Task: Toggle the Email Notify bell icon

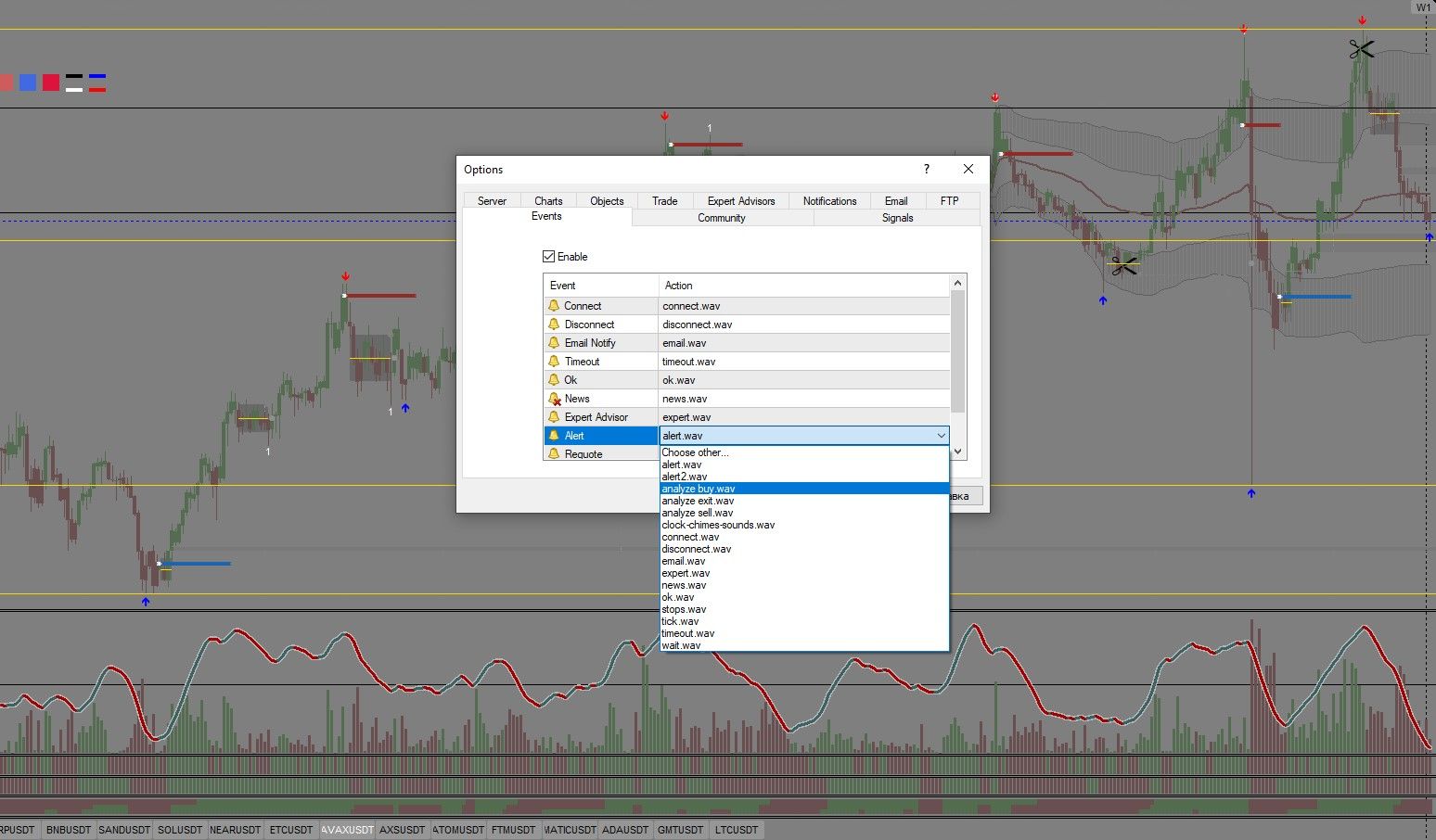Action: [x=554, y=343]
